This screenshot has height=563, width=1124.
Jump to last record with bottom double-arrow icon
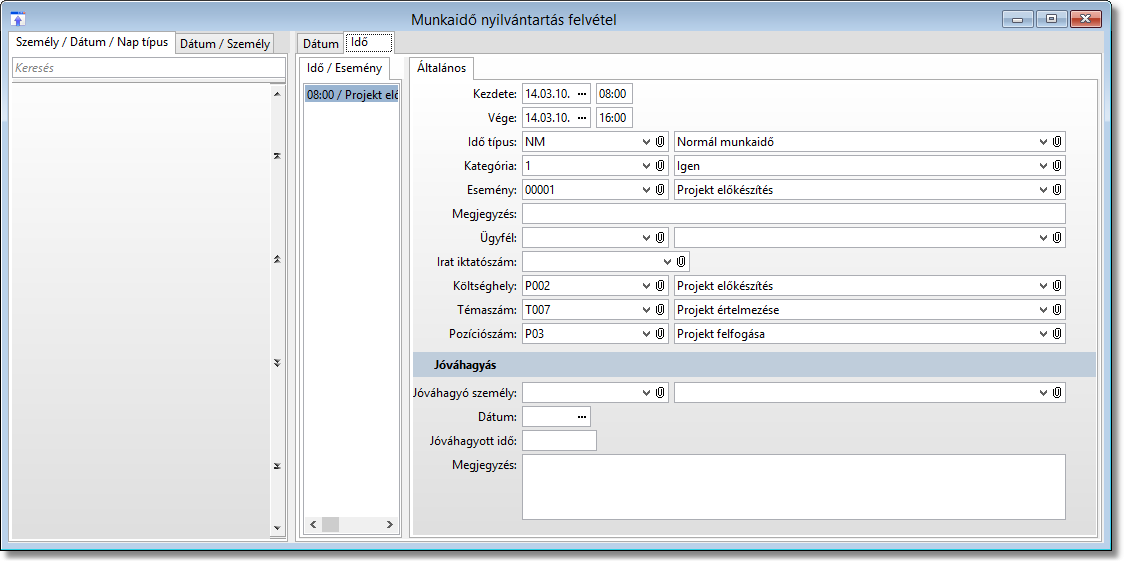pyautogui.click(x=277, y=466)
